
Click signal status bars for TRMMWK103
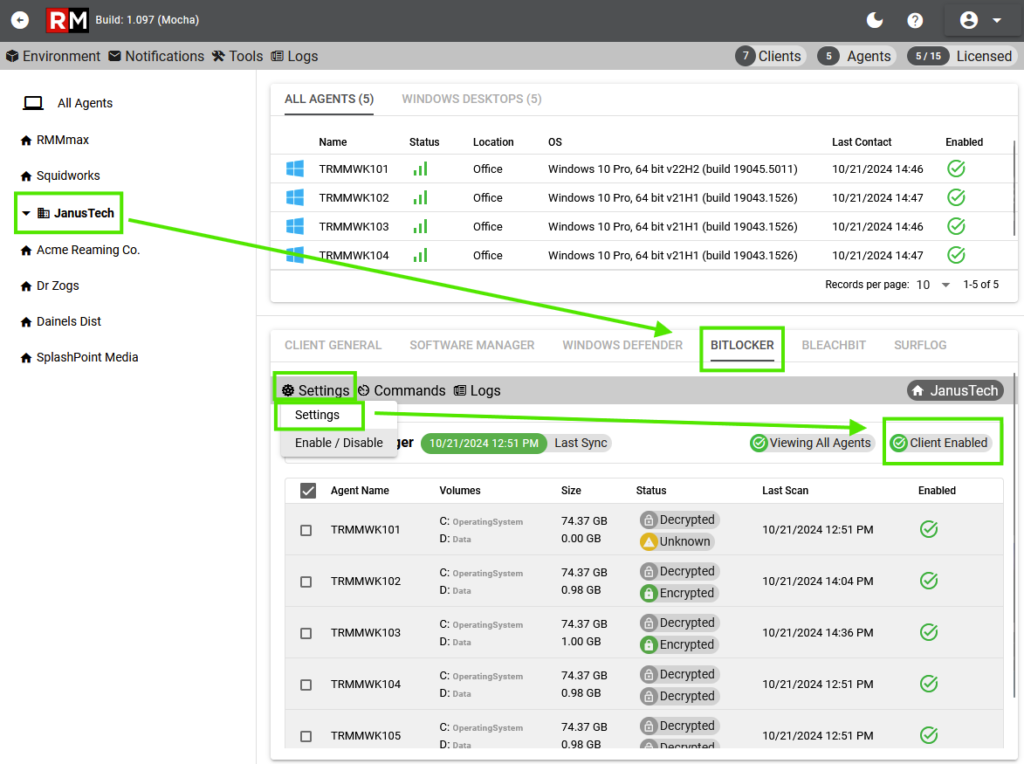[421, 227]
